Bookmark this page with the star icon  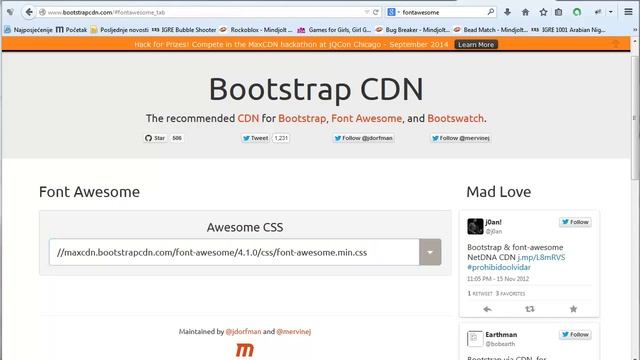pos(543,12)
